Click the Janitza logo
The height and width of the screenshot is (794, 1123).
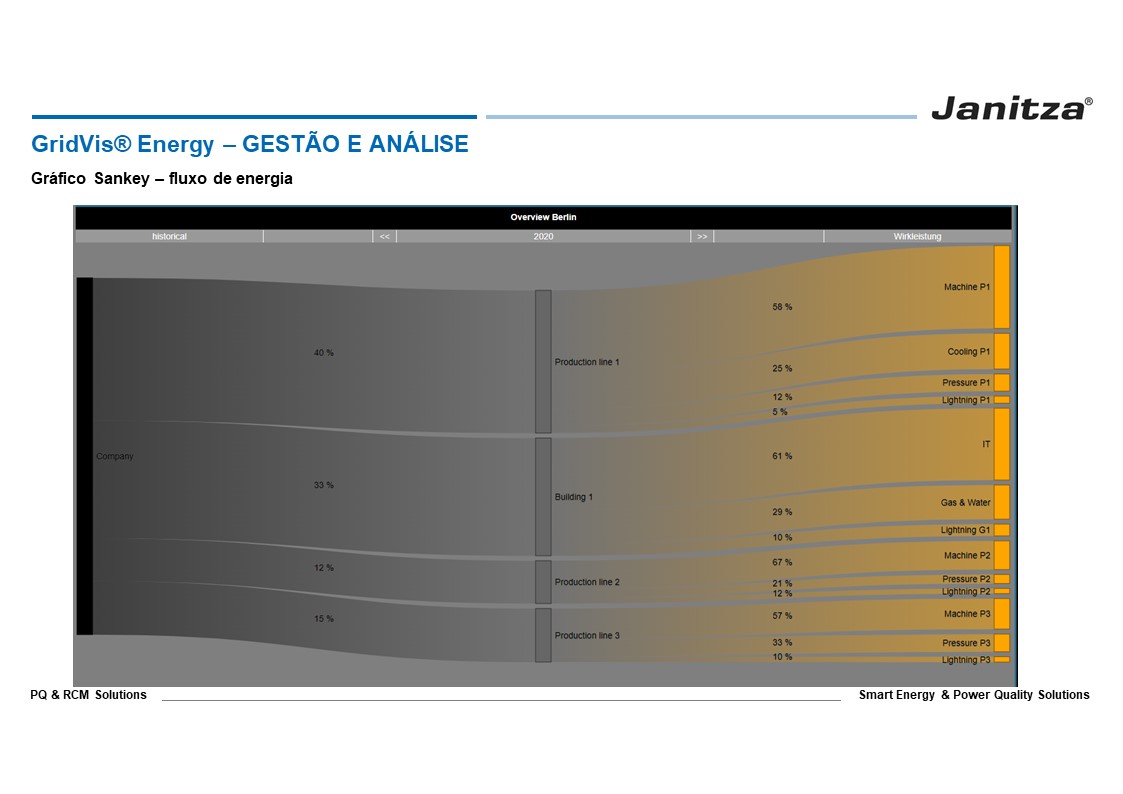[x=1012, y=108]
